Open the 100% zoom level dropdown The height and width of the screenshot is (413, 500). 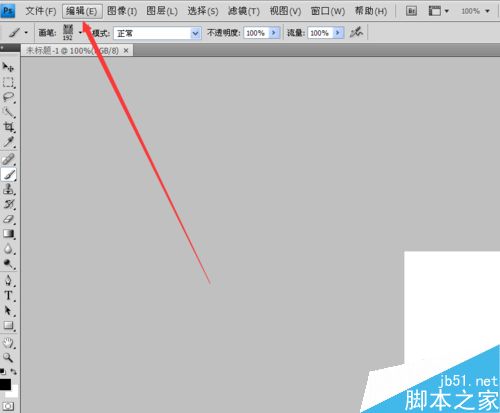[x=475, y=11]
